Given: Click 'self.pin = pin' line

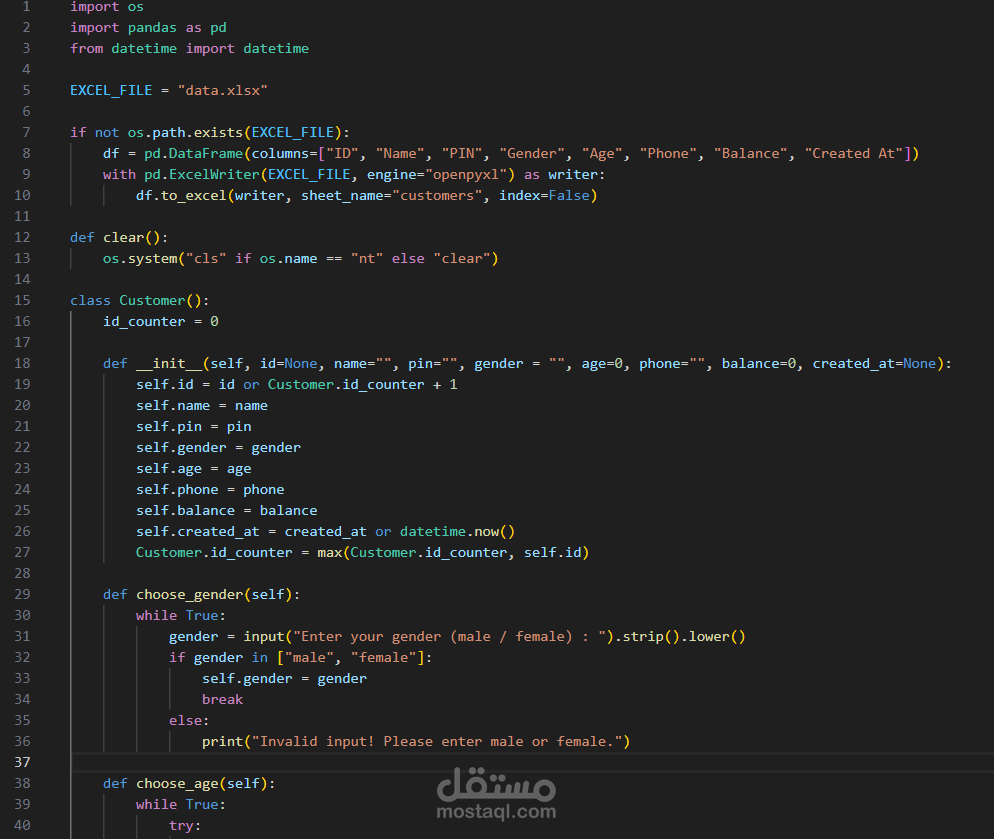Looking at the screenshot, I should pyautogui.click(x=193, y=426).
